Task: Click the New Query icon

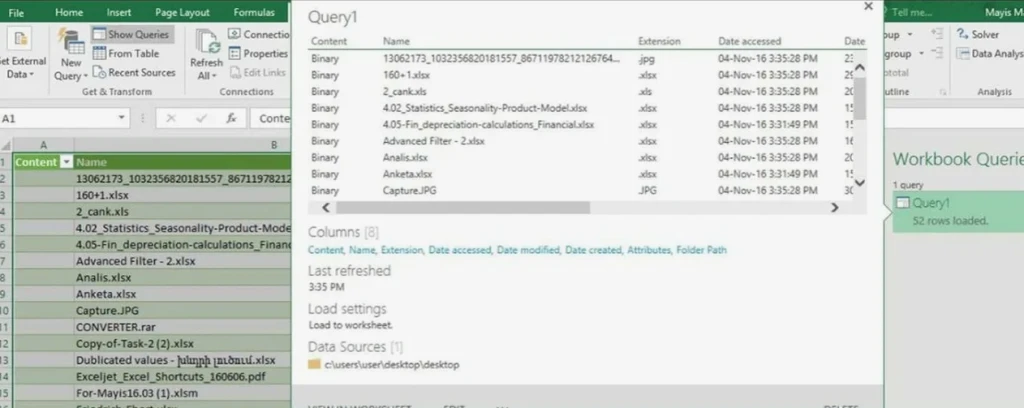Action: pyautogui.click(x=71, y=42)
